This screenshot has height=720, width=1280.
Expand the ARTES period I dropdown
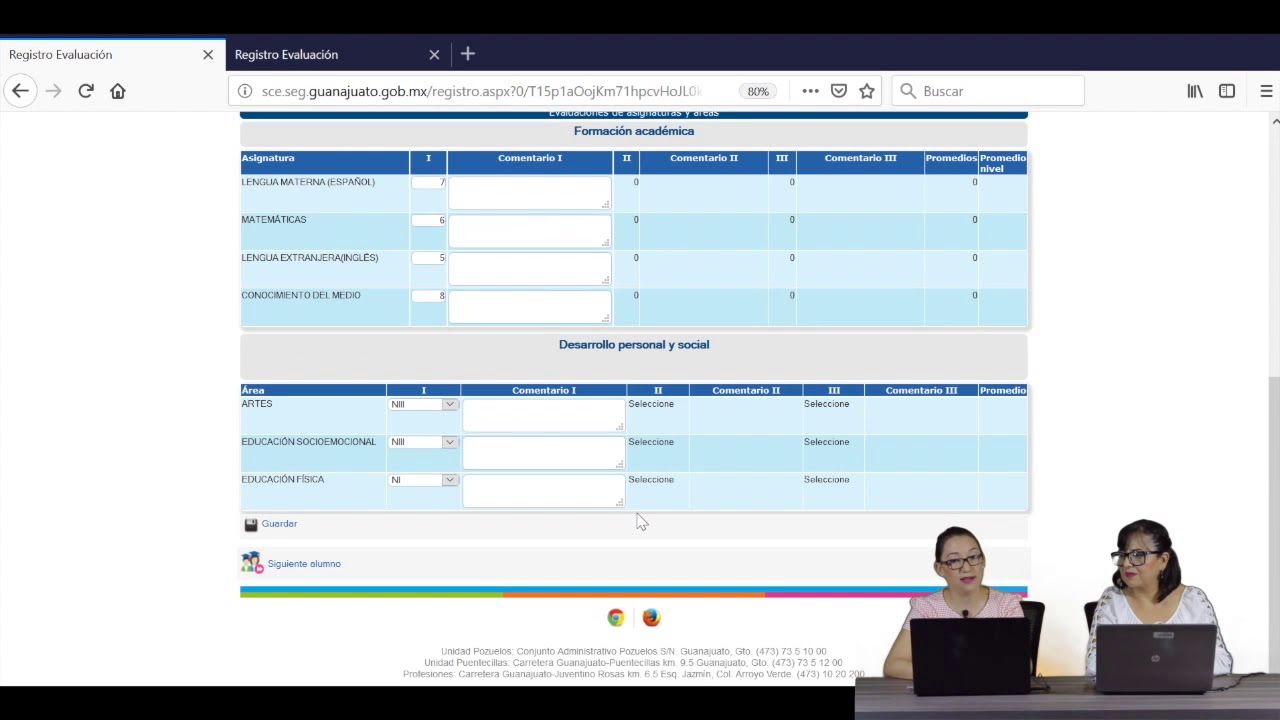click(423, 405)
